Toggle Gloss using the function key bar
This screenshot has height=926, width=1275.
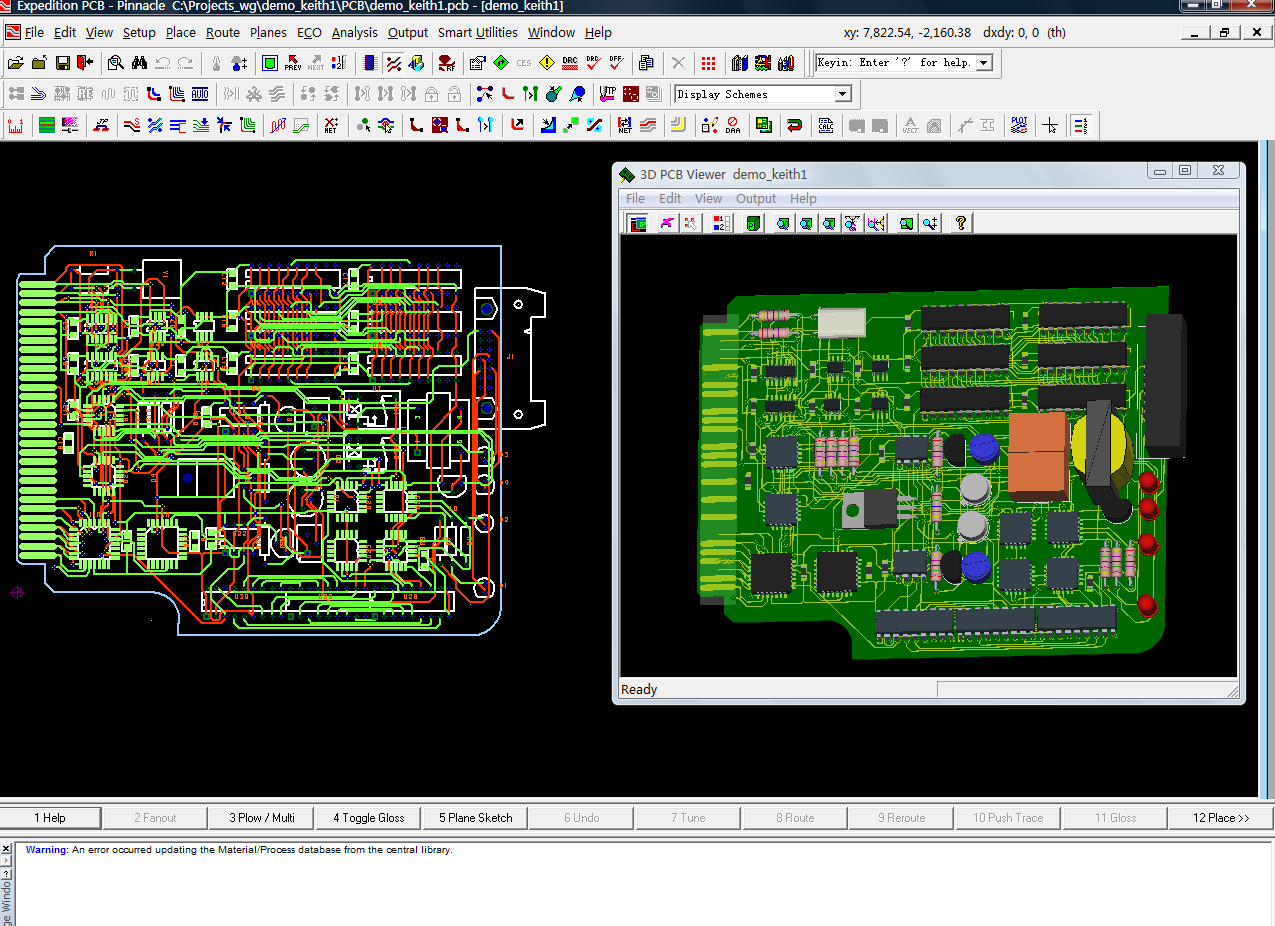(x=367, y=817)
